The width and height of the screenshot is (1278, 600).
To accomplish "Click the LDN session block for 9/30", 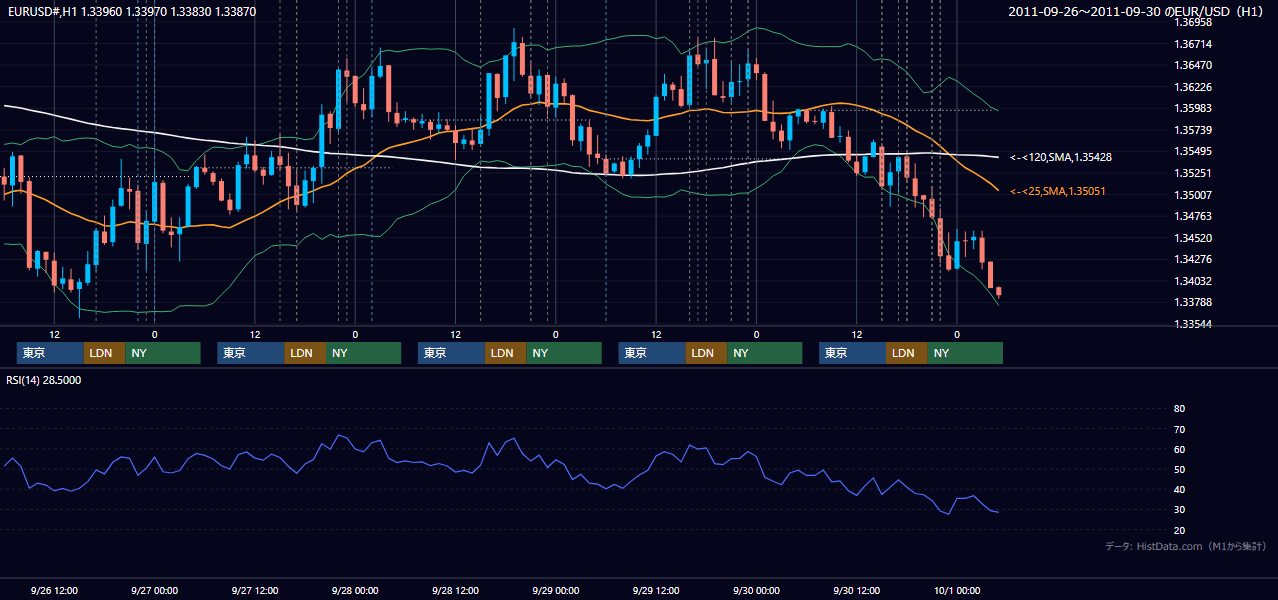I will point(906,353).
